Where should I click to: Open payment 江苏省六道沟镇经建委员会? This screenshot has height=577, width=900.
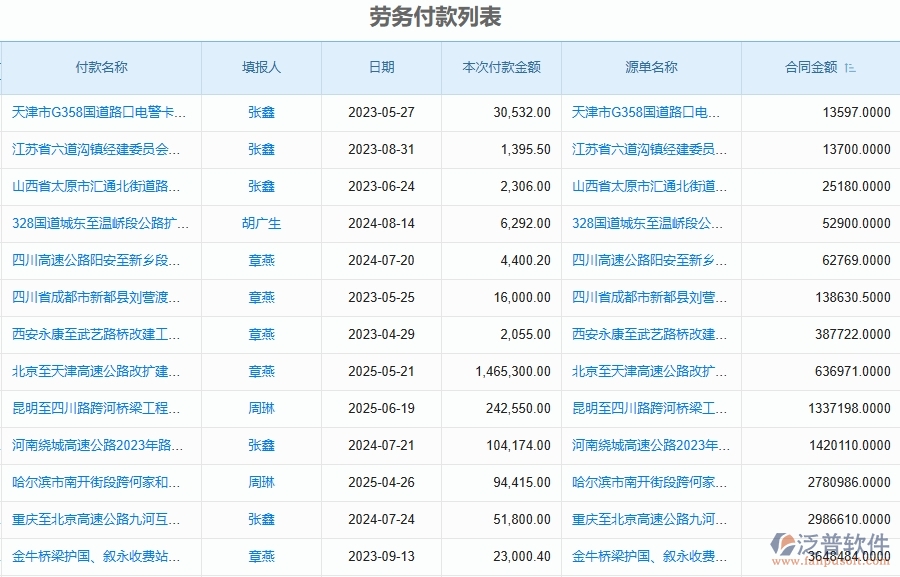click(x=93, y=149)
